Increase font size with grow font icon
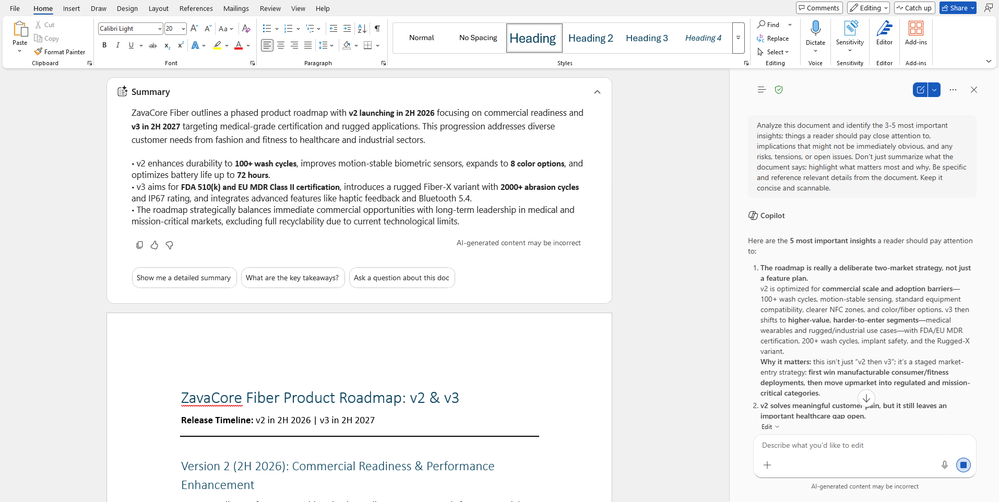The image size is (999, 502). coord(194,29)
